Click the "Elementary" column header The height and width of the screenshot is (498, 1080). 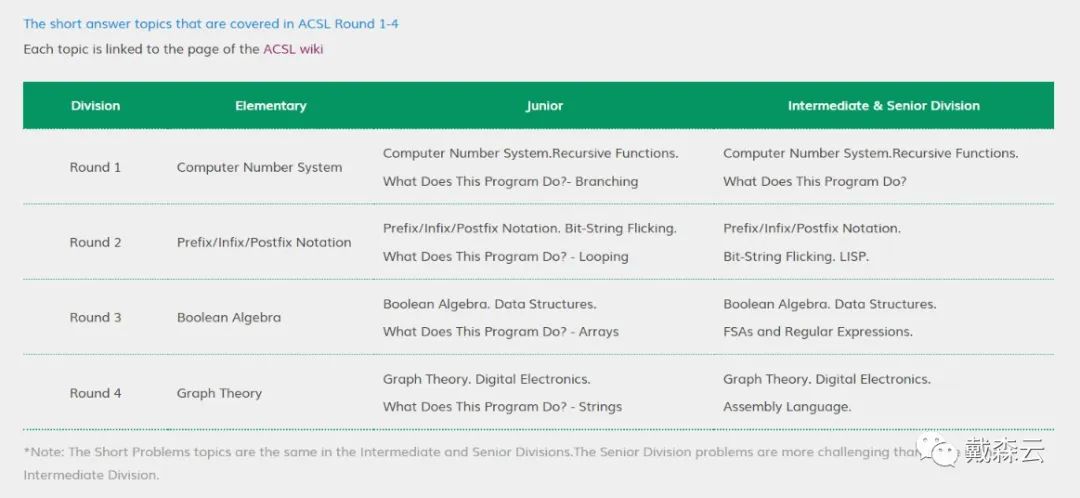tap(271, 106)
